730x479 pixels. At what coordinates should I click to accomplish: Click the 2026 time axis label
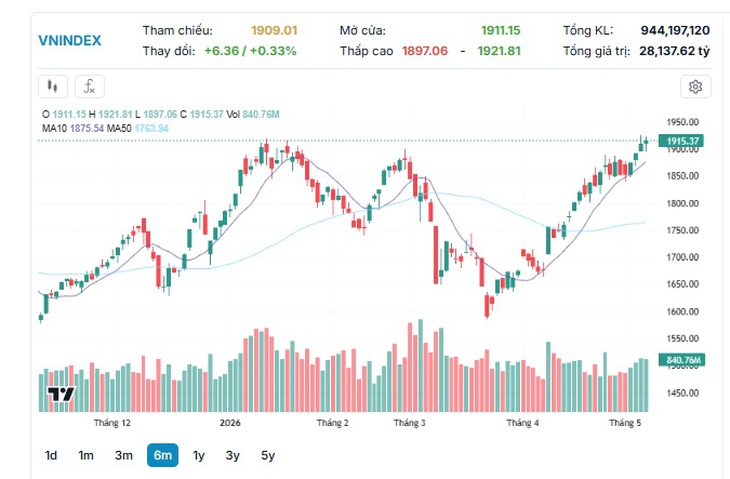click(x=230, y=423)
